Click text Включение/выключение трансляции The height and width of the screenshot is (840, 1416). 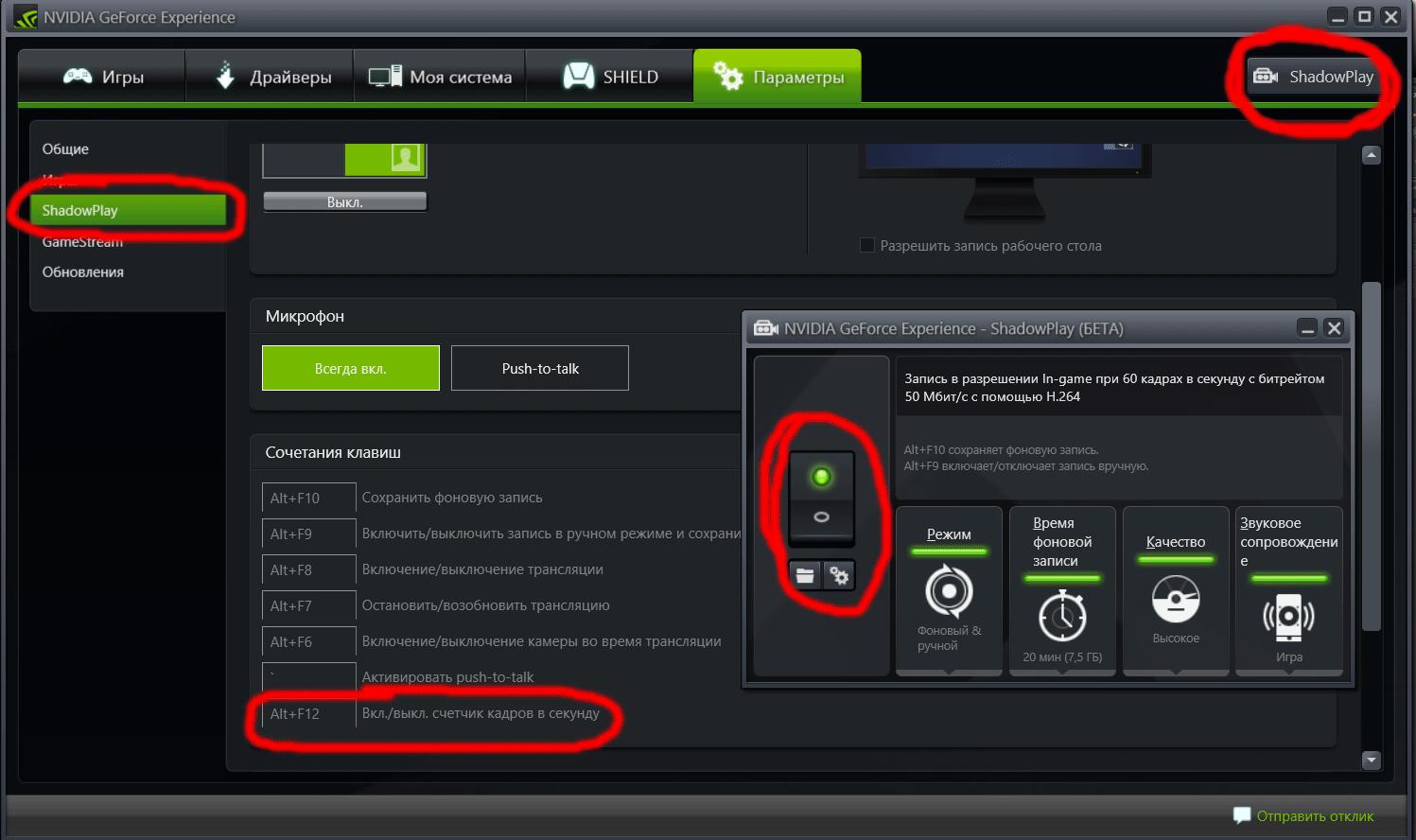[482, 569]
